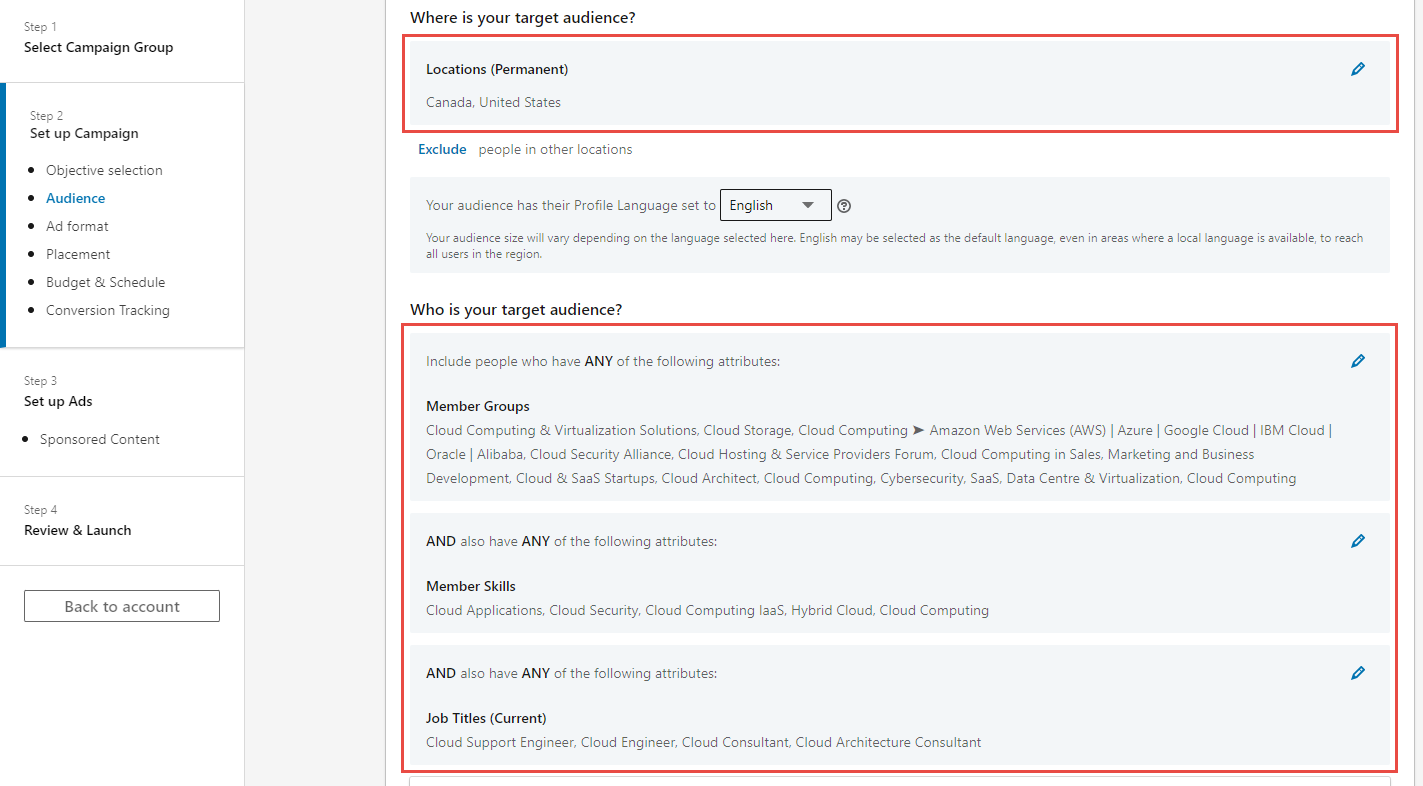Click pencil icon for Member Groups attributes
Viewport: 1423px width, 786px height.
coord(1357,361)
